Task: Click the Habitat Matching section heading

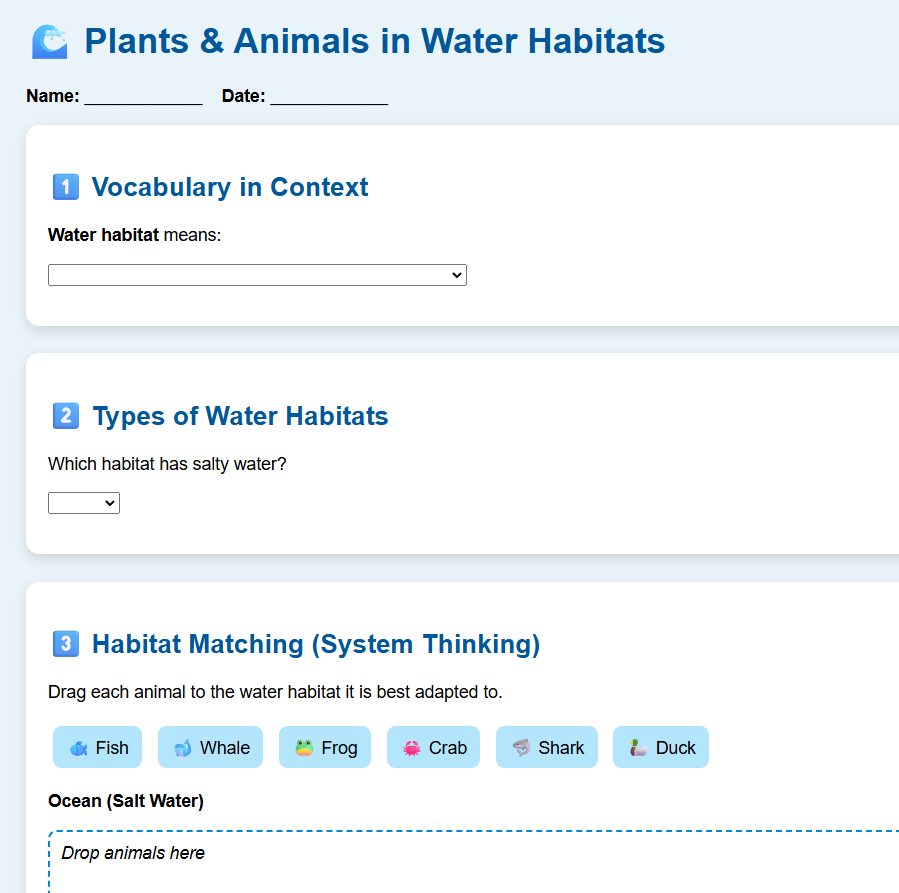Action: (x=316, y=644)
